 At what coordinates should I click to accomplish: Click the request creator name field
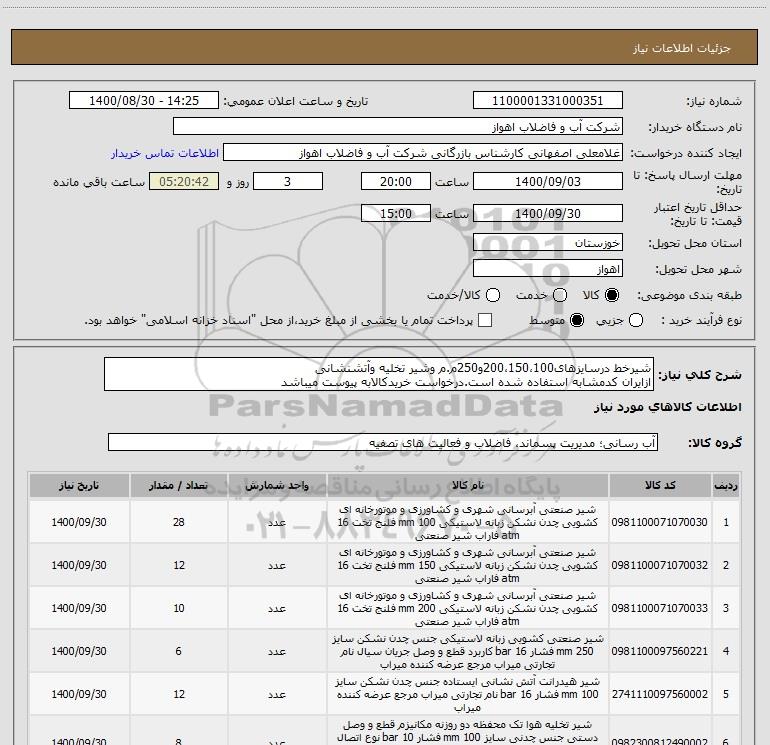[x=423, y=153]
